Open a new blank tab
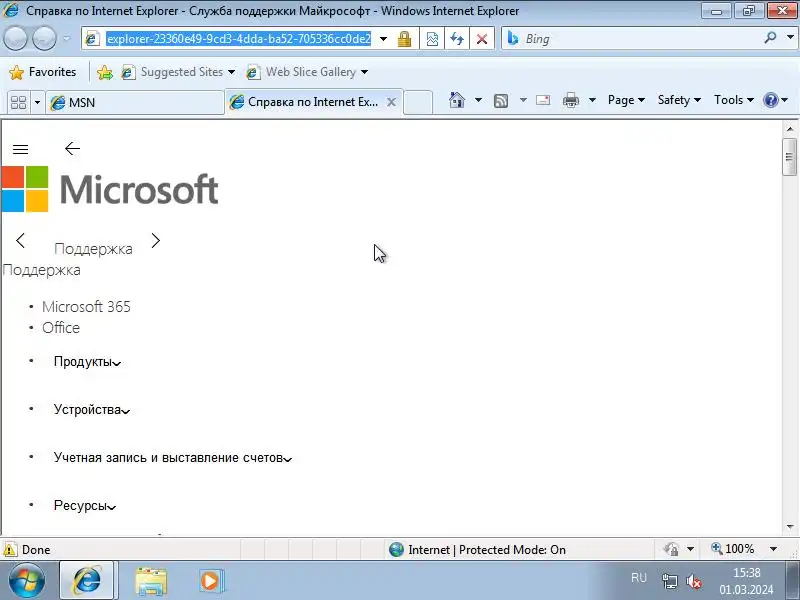 pyautogui.click(x=418, y=103)
